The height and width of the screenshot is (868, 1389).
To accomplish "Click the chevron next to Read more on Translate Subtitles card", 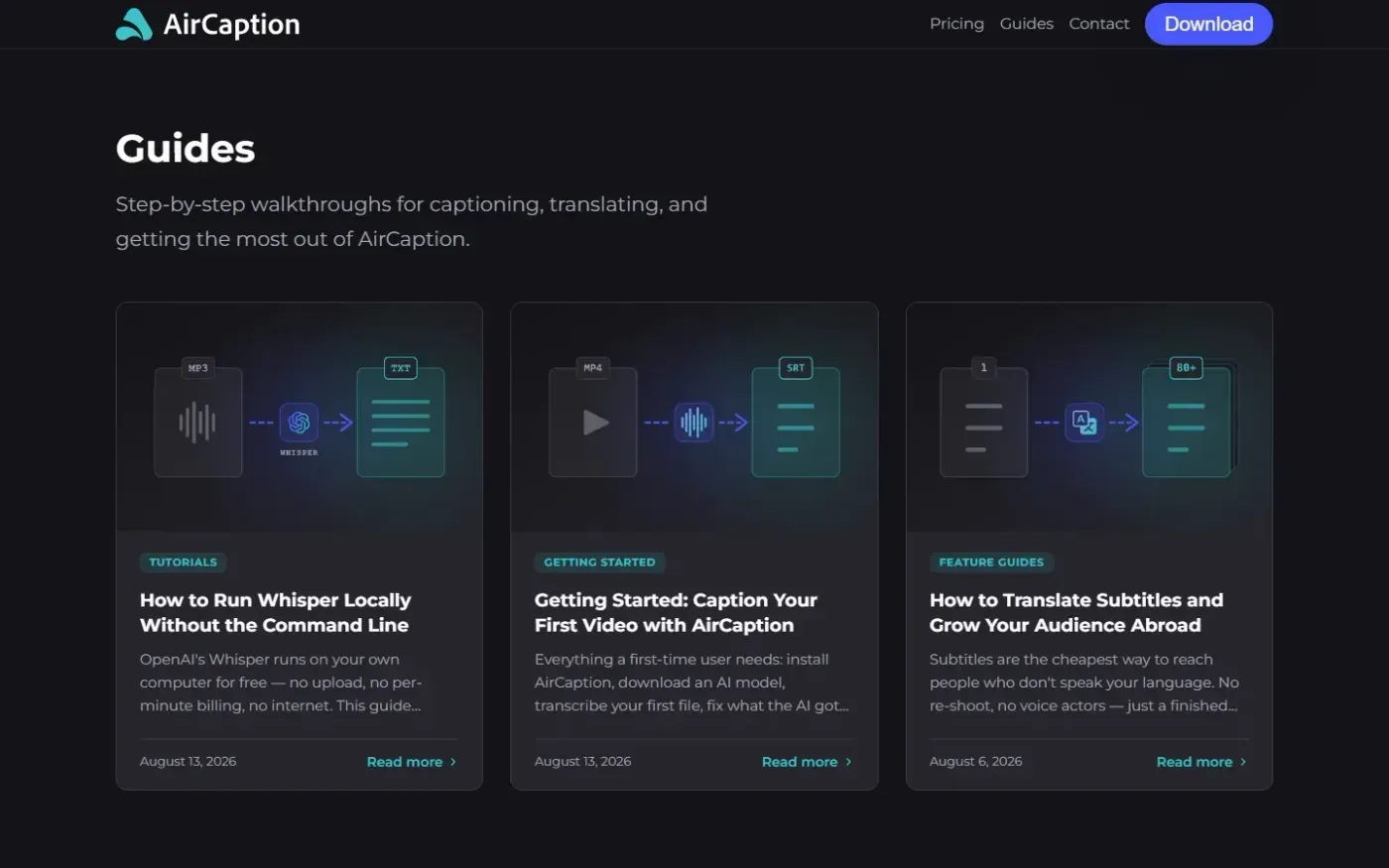I will click(x=1243, y=762).
